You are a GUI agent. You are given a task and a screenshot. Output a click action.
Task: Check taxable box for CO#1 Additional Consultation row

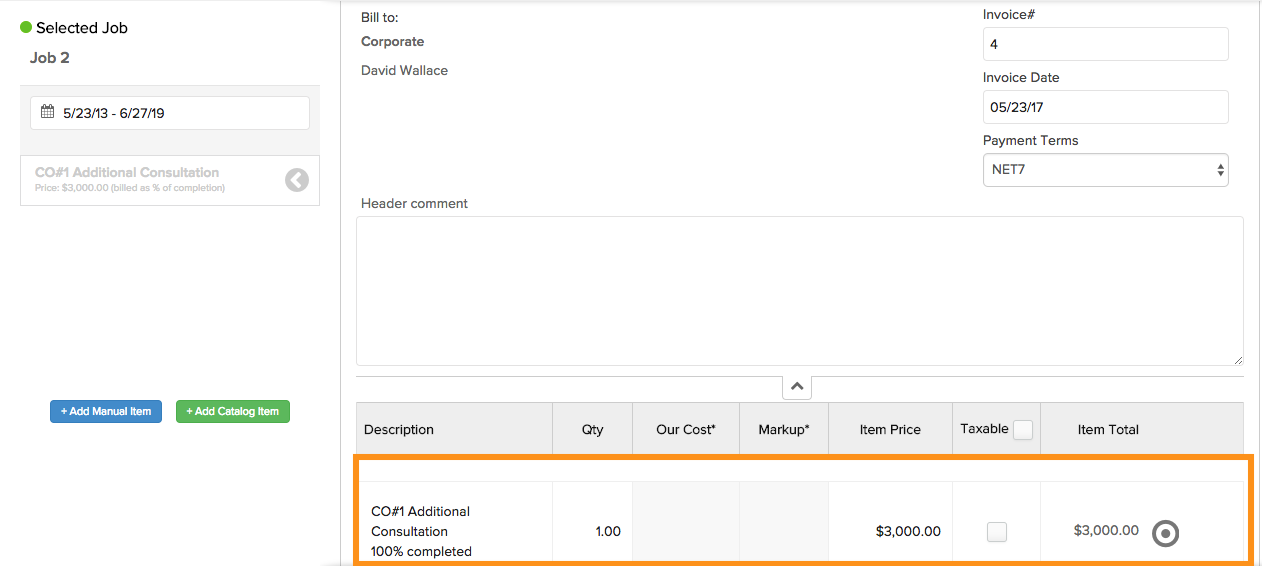click(997, 532)
